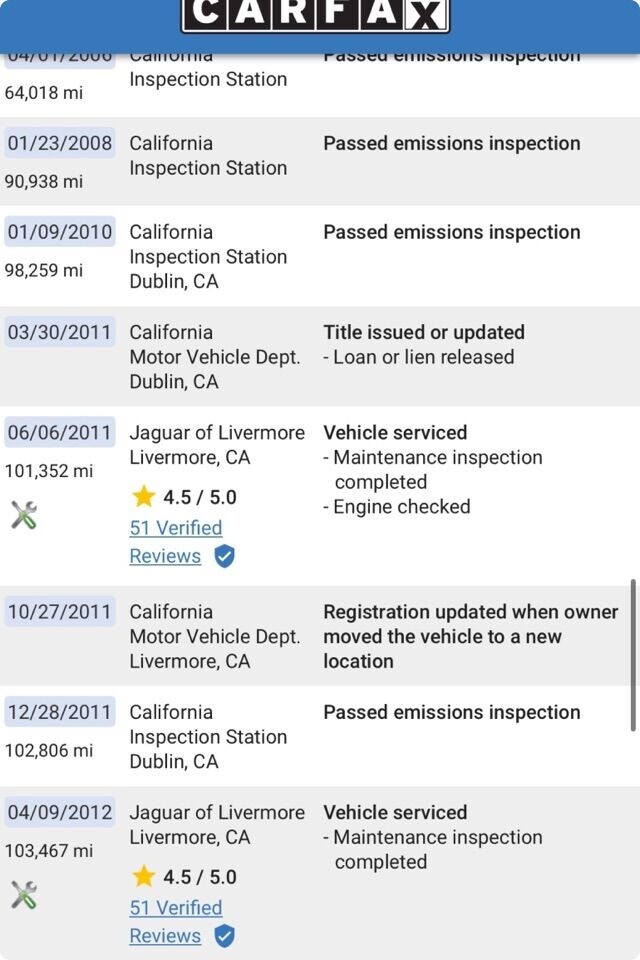Select the 04/09/2012 date badge

[x=60, y=812]
